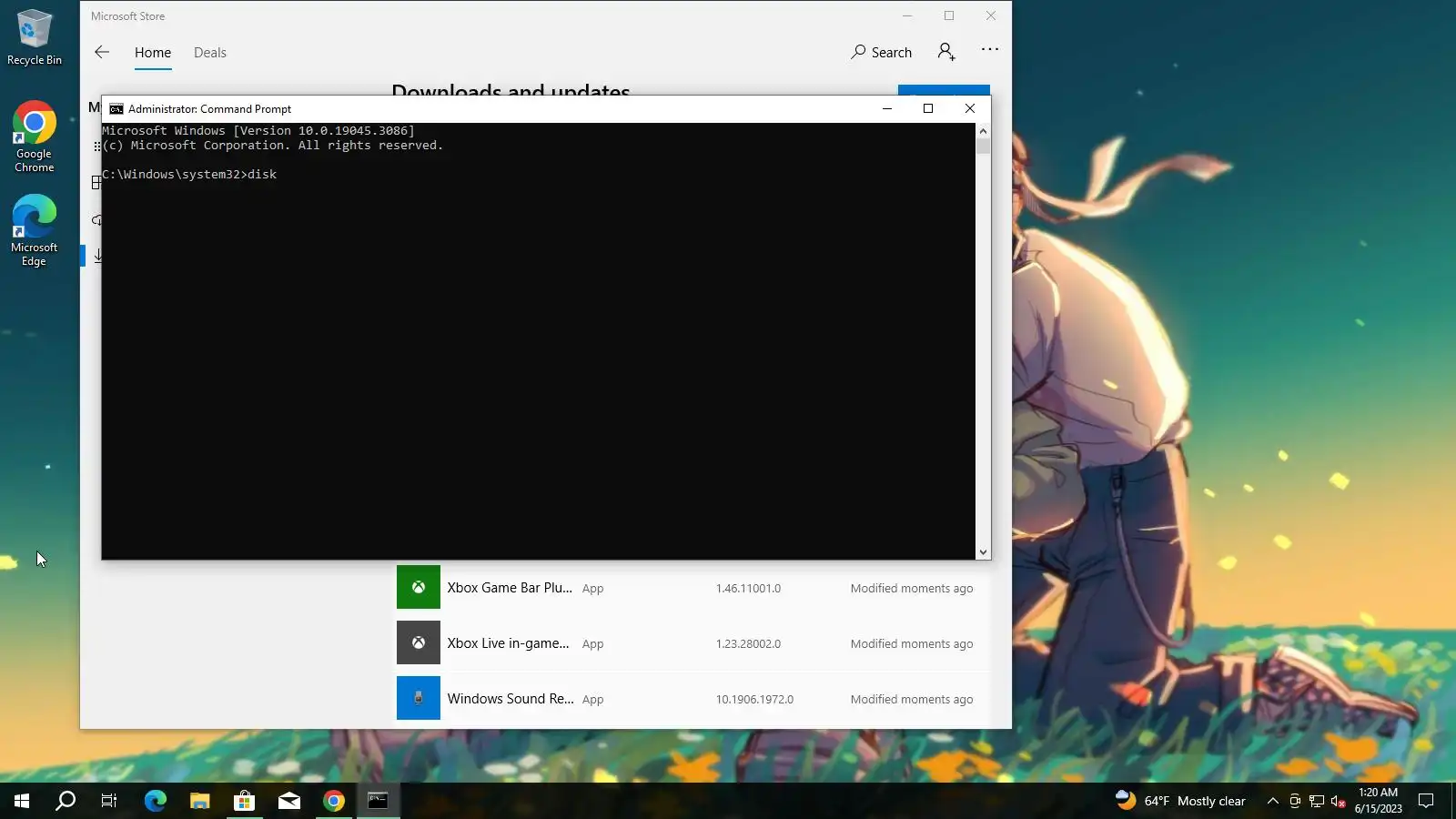This screenshot has width=1456, height=819.
Task: Click the Xbox Game Bar green app icon
Action: (419, 587)
